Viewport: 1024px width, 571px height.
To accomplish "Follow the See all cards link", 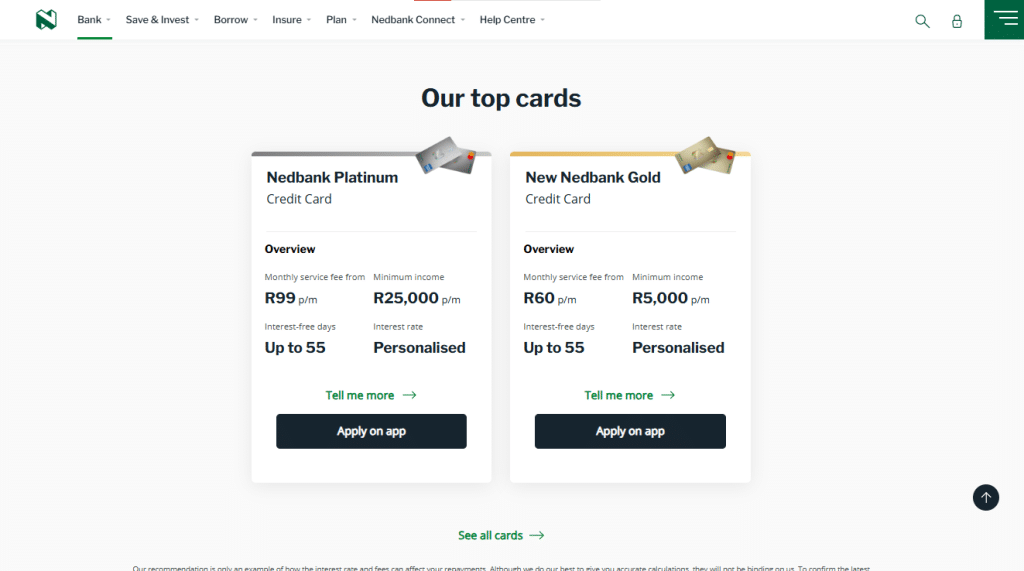I will (501, 535).
